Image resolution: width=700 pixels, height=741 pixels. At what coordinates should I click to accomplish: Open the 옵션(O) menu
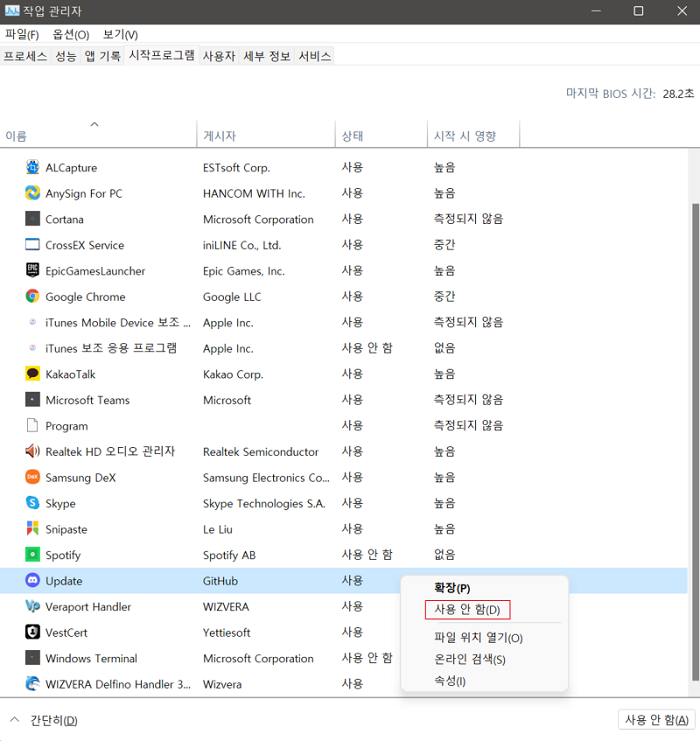[x=71, y=34]
